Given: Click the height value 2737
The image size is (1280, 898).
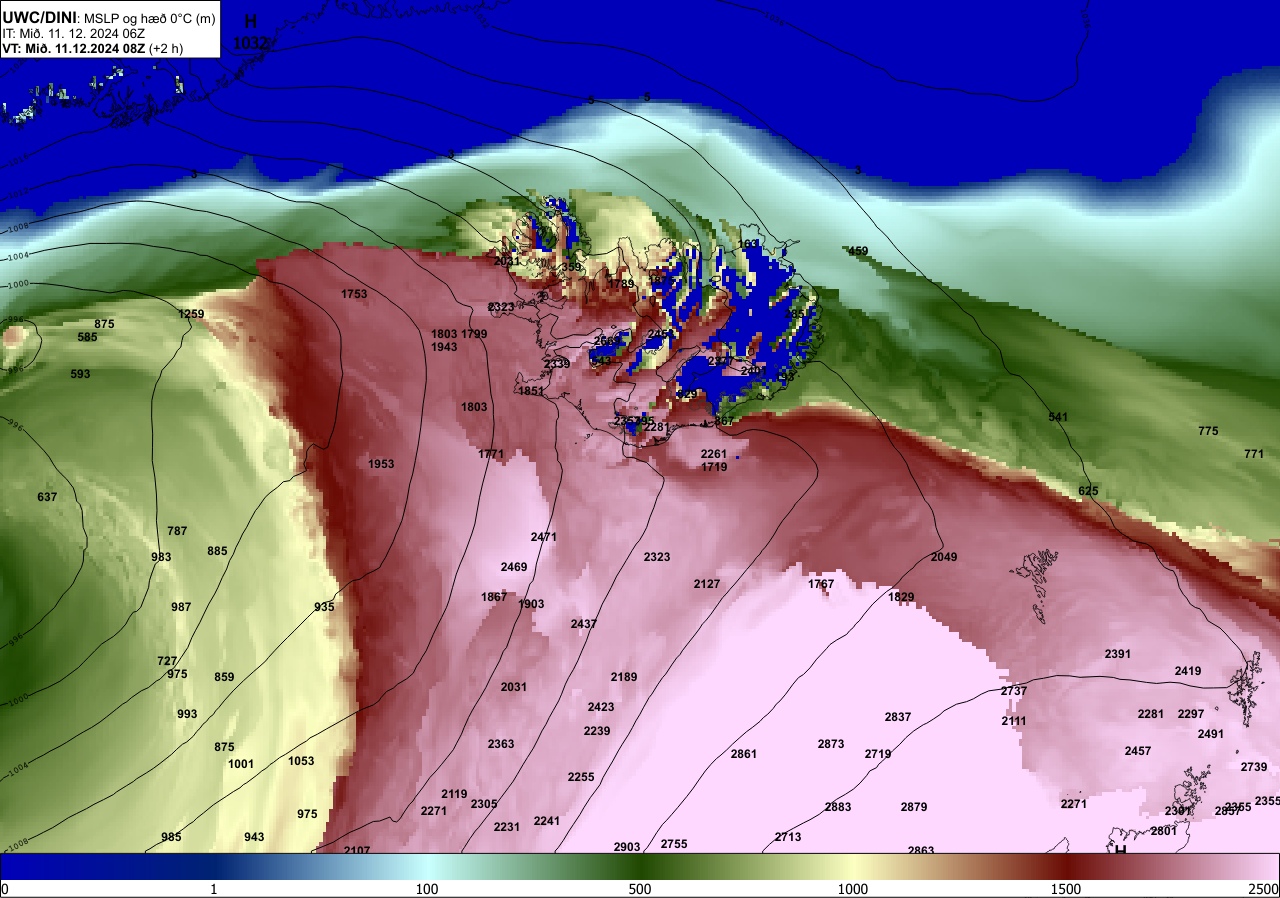Looking at the screenshot, I should (x=1014, y=691).
